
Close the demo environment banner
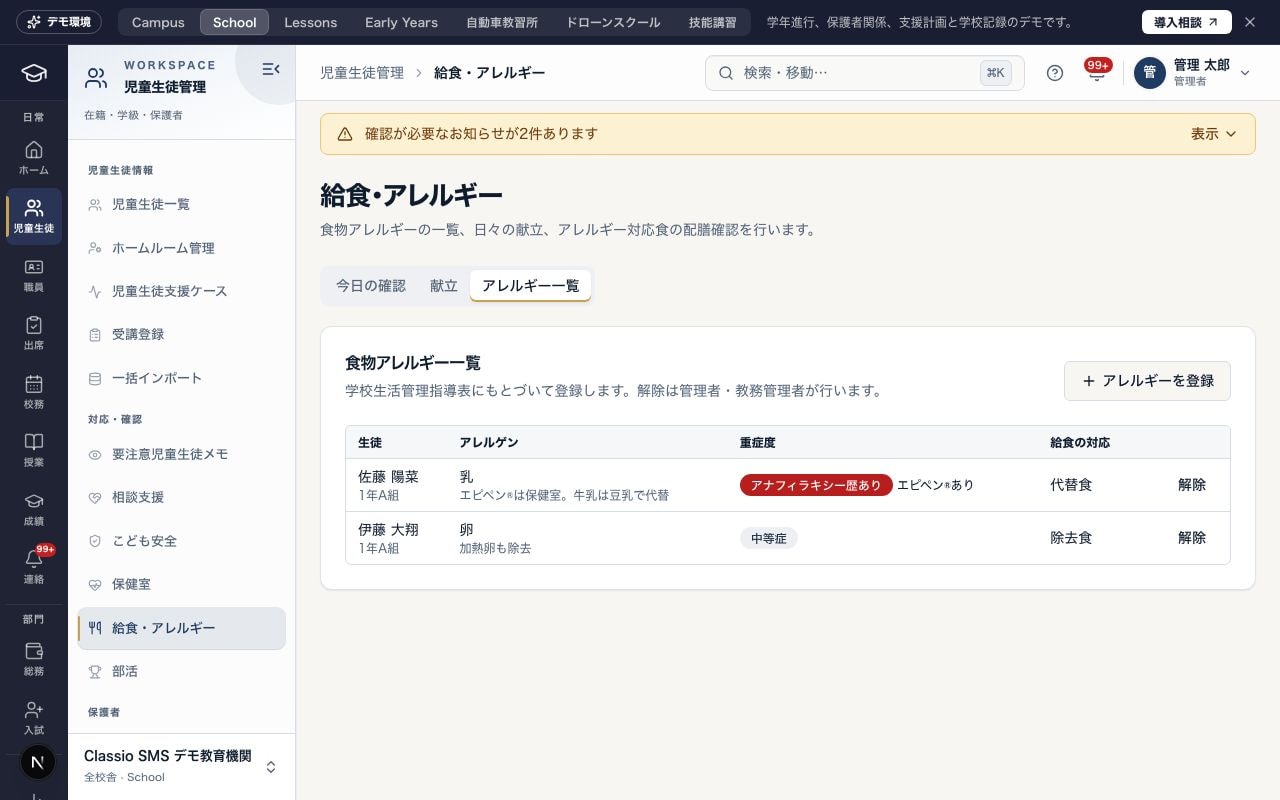click(1250, 22)
